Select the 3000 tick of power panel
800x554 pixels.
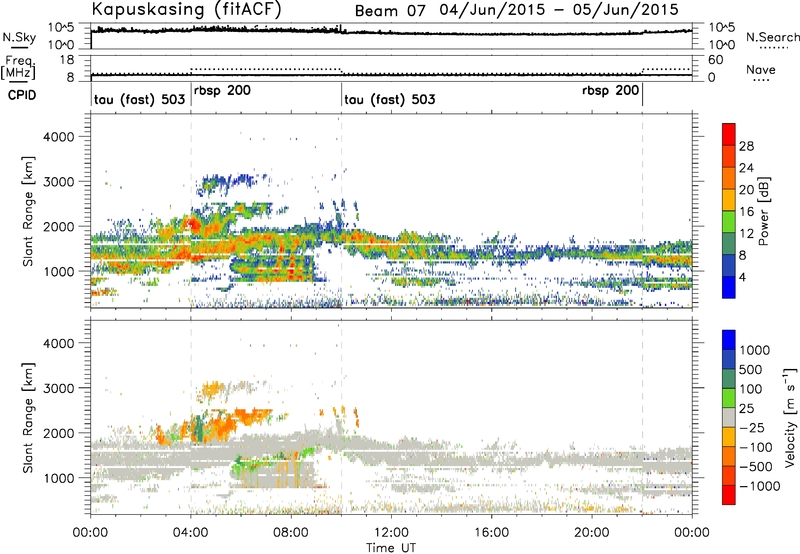58,182
